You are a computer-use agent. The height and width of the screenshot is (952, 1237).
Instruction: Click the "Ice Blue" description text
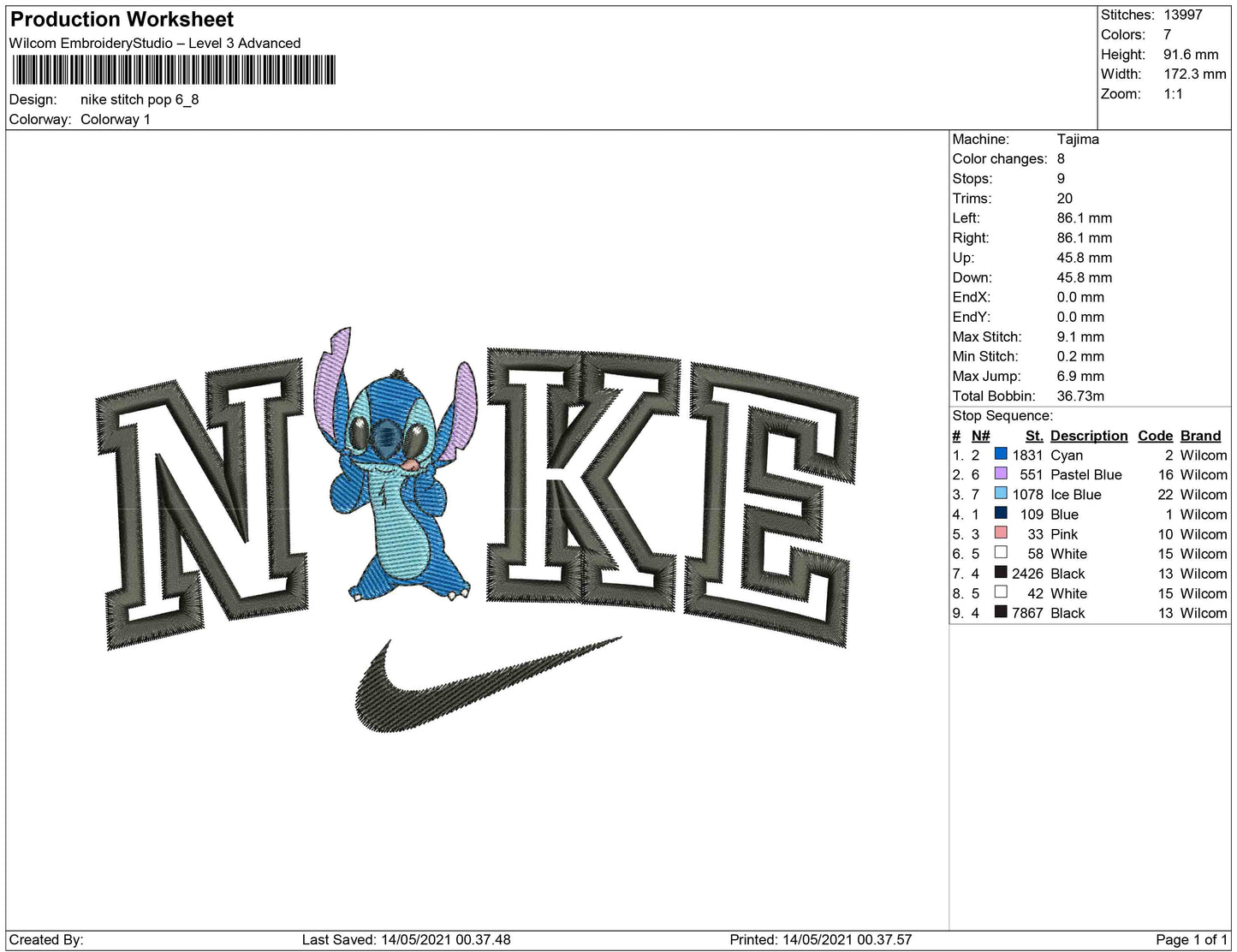pyautogui.click(x=1076, y=494)
